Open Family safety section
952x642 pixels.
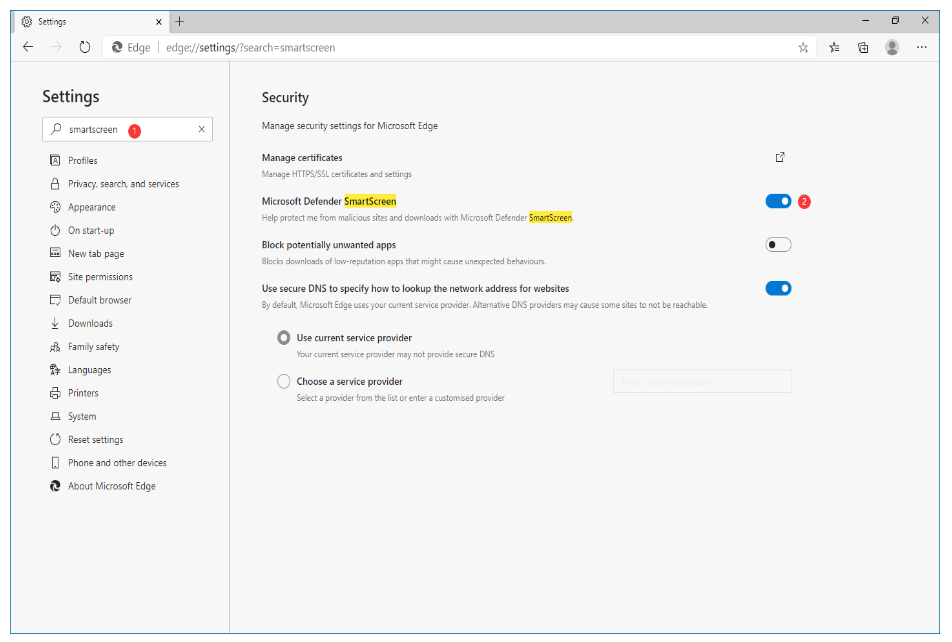click(x=94, y=346)
